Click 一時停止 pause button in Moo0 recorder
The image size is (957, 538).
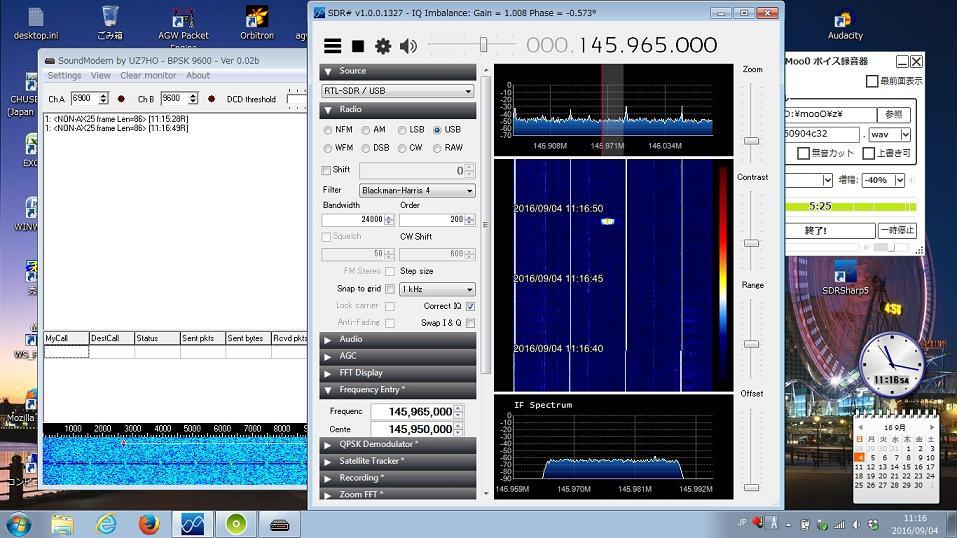tap(897, 231)
